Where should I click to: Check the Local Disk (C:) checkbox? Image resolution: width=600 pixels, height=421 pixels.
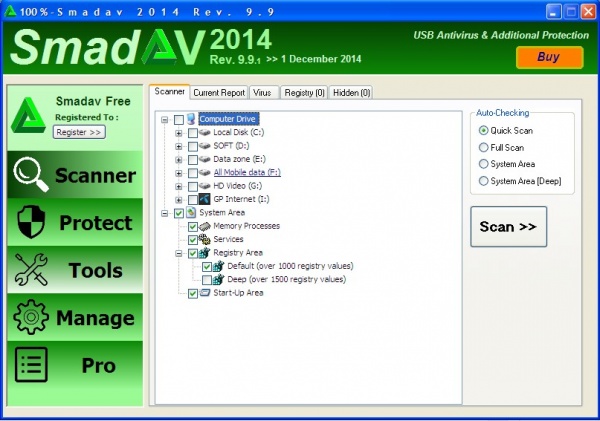click(193, 133)
